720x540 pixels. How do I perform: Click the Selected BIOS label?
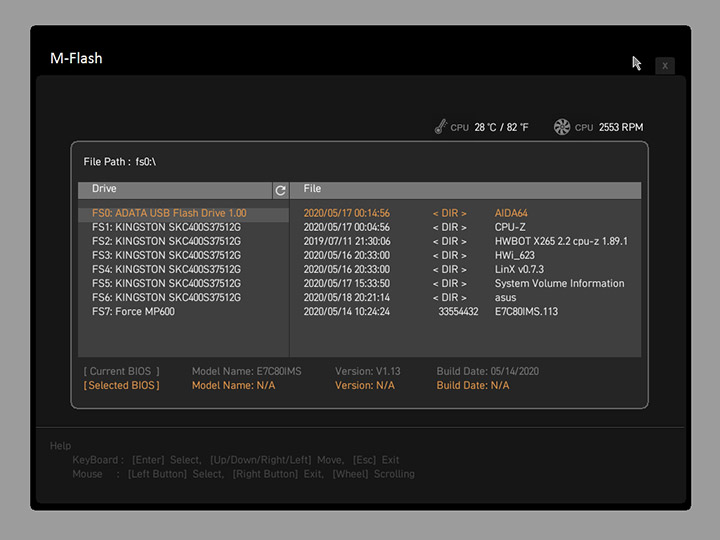121,385
